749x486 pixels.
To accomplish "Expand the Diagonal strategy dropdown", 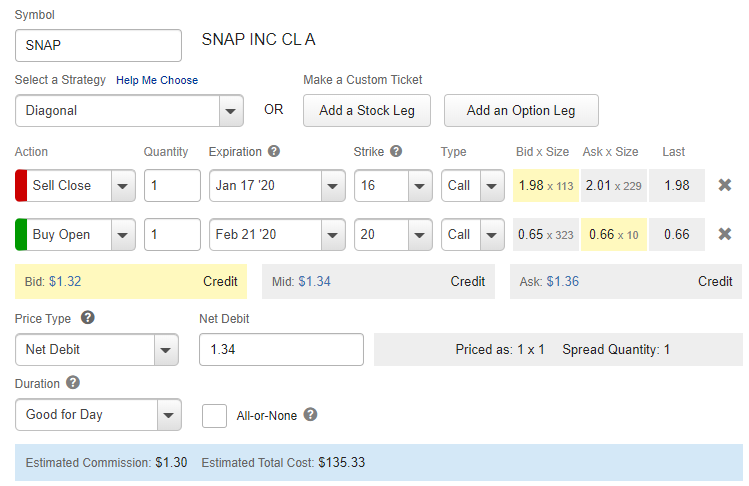I will coord(129,110).
